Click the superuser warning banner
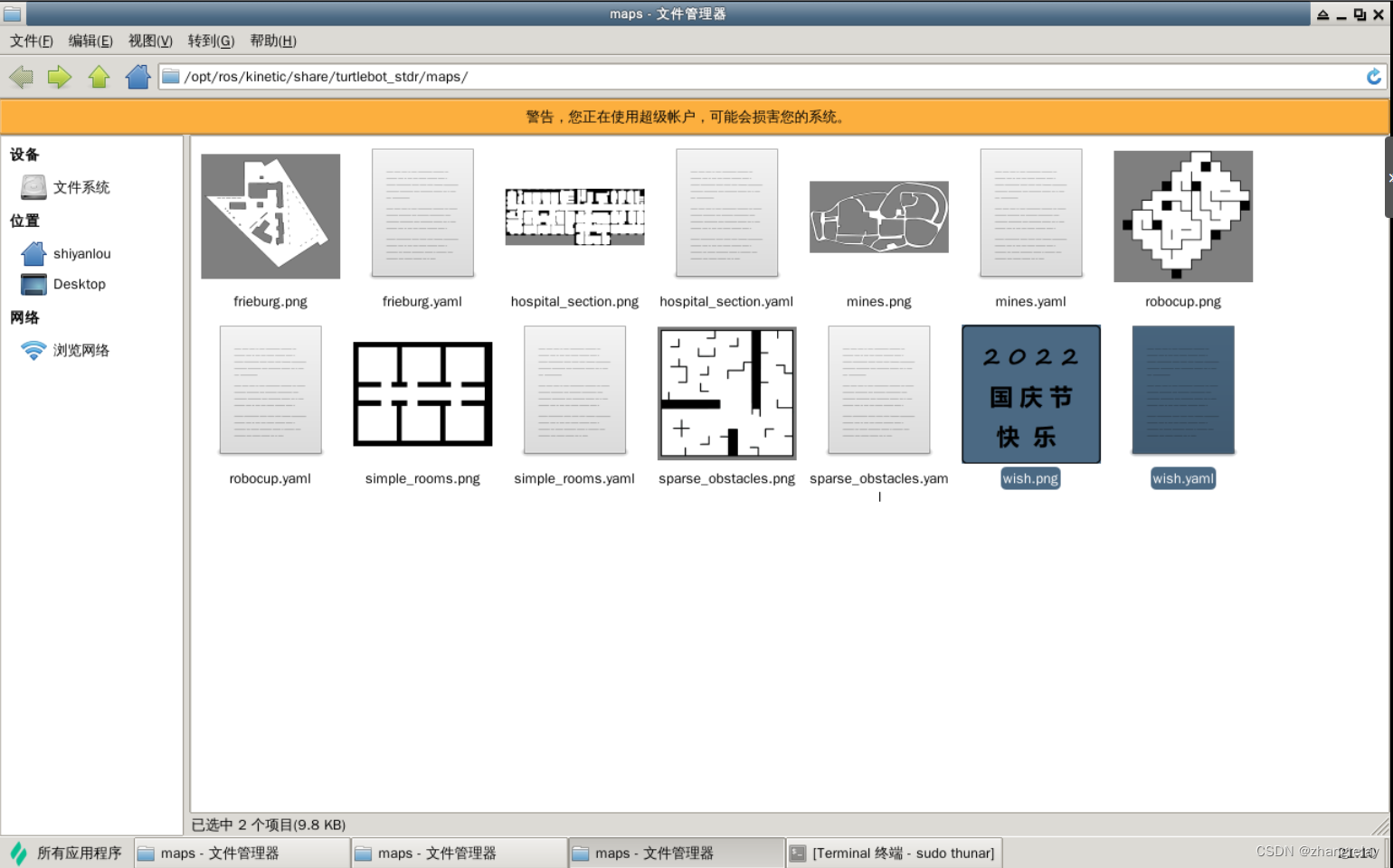Viewport: 1393px width, 868px height. pos(695,117)
